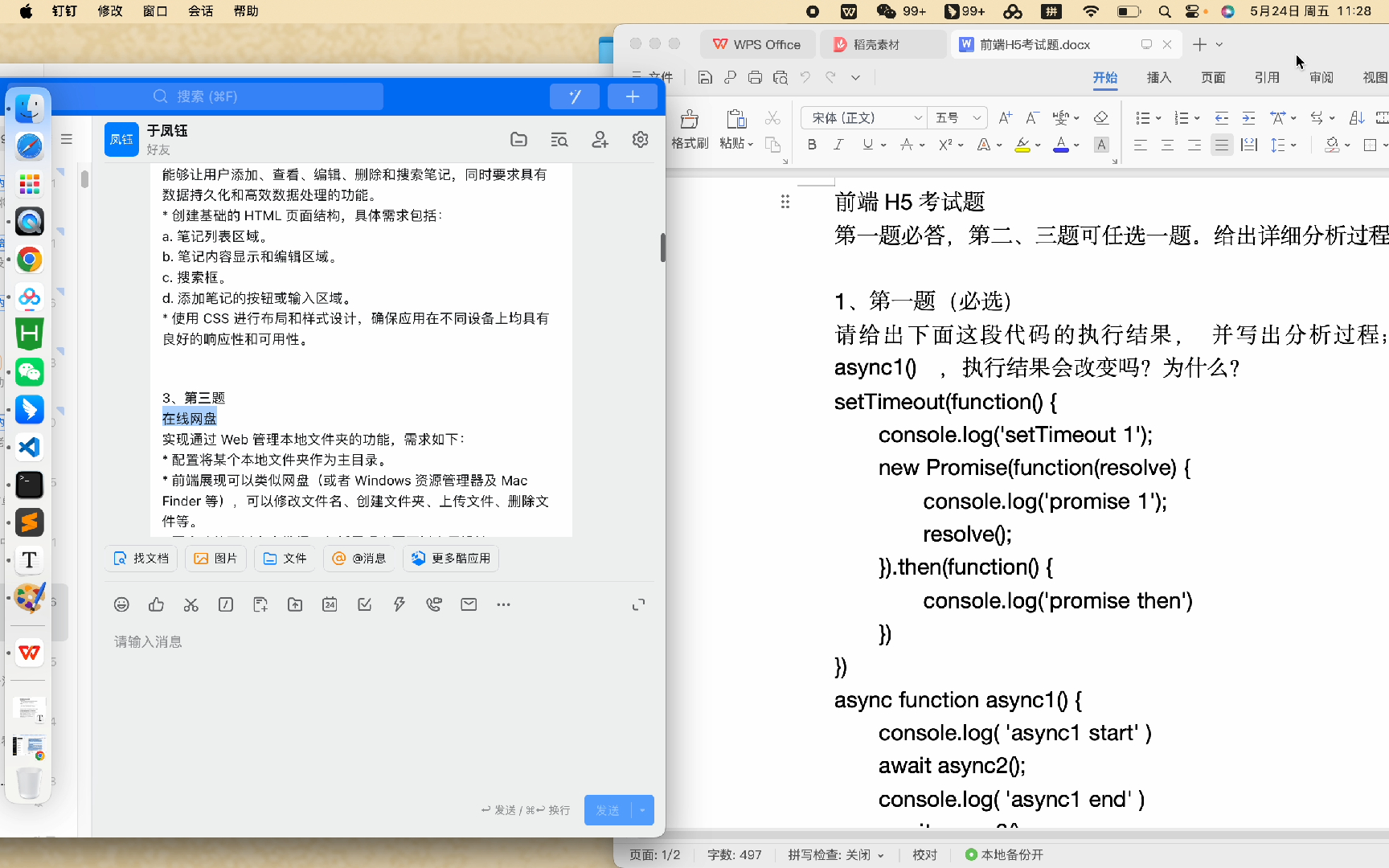Open the chat files folder icon
The image size is (1389, 868).
pos(518,139)
